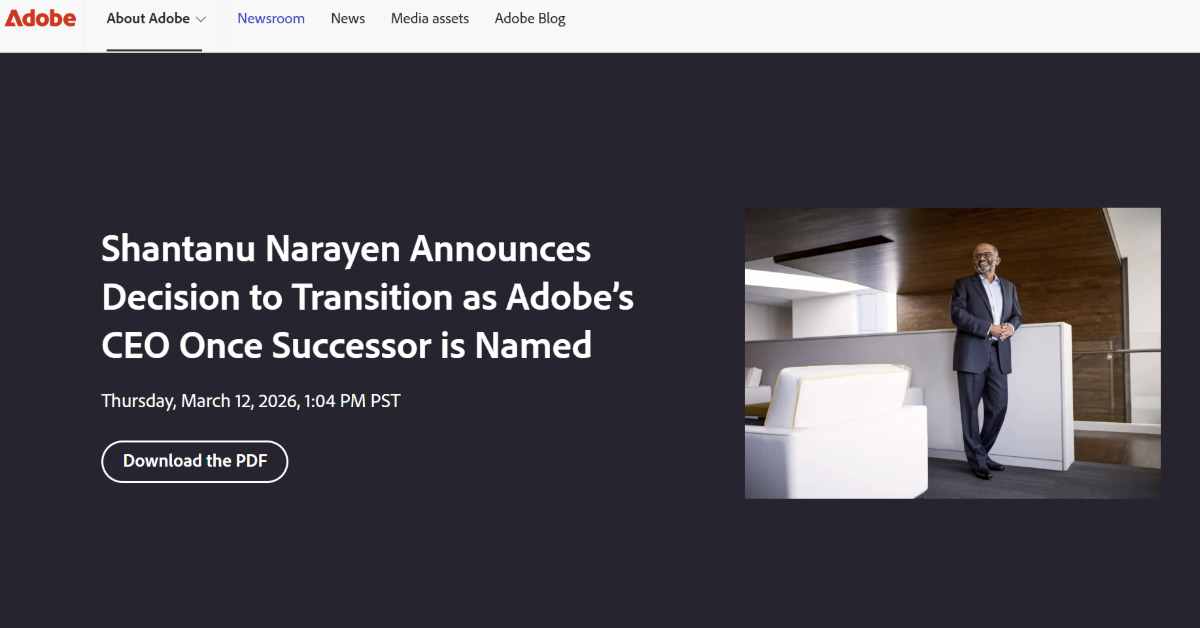
Task: Select the underline indicator beneath About Adobe
Action: coord(155,51)
